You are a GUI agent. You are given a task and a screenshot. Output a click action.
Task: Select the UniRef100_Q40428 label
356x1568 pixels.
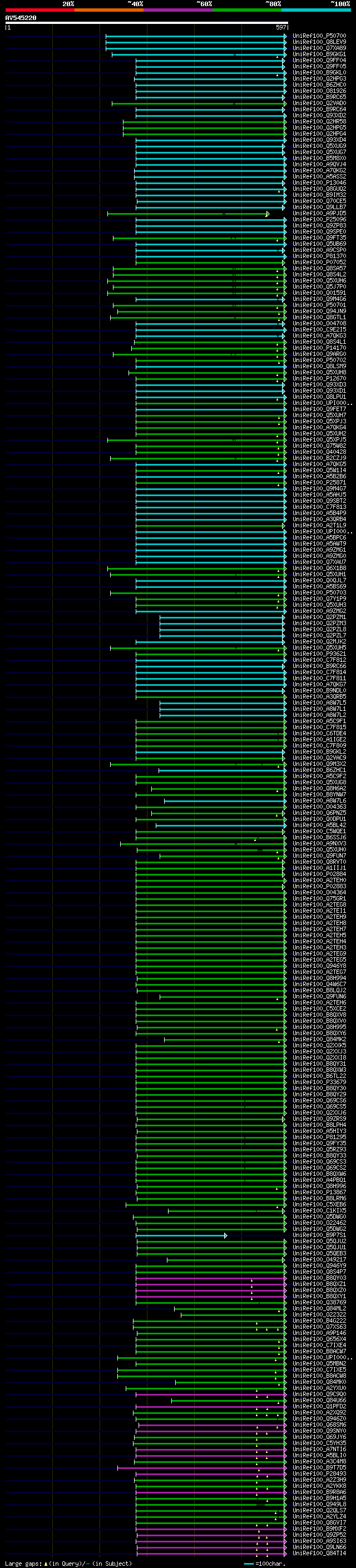(x=319, y=452)
